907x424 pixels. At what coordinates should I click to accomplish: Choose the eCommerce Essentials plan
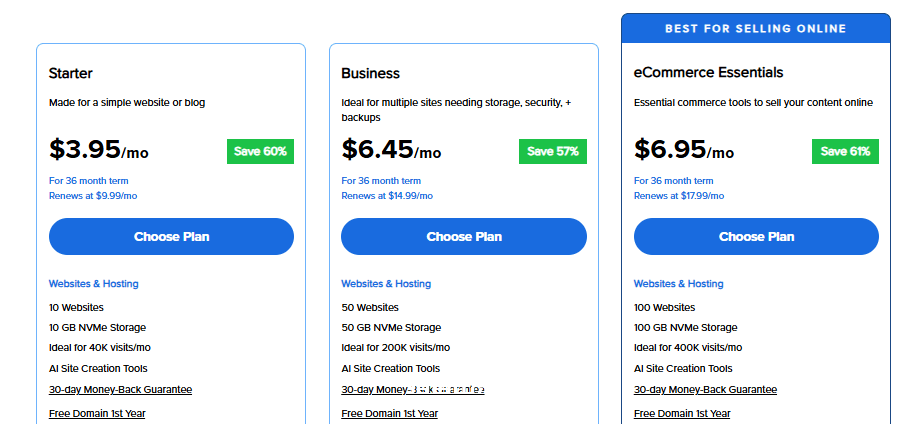tap(756, 237)
